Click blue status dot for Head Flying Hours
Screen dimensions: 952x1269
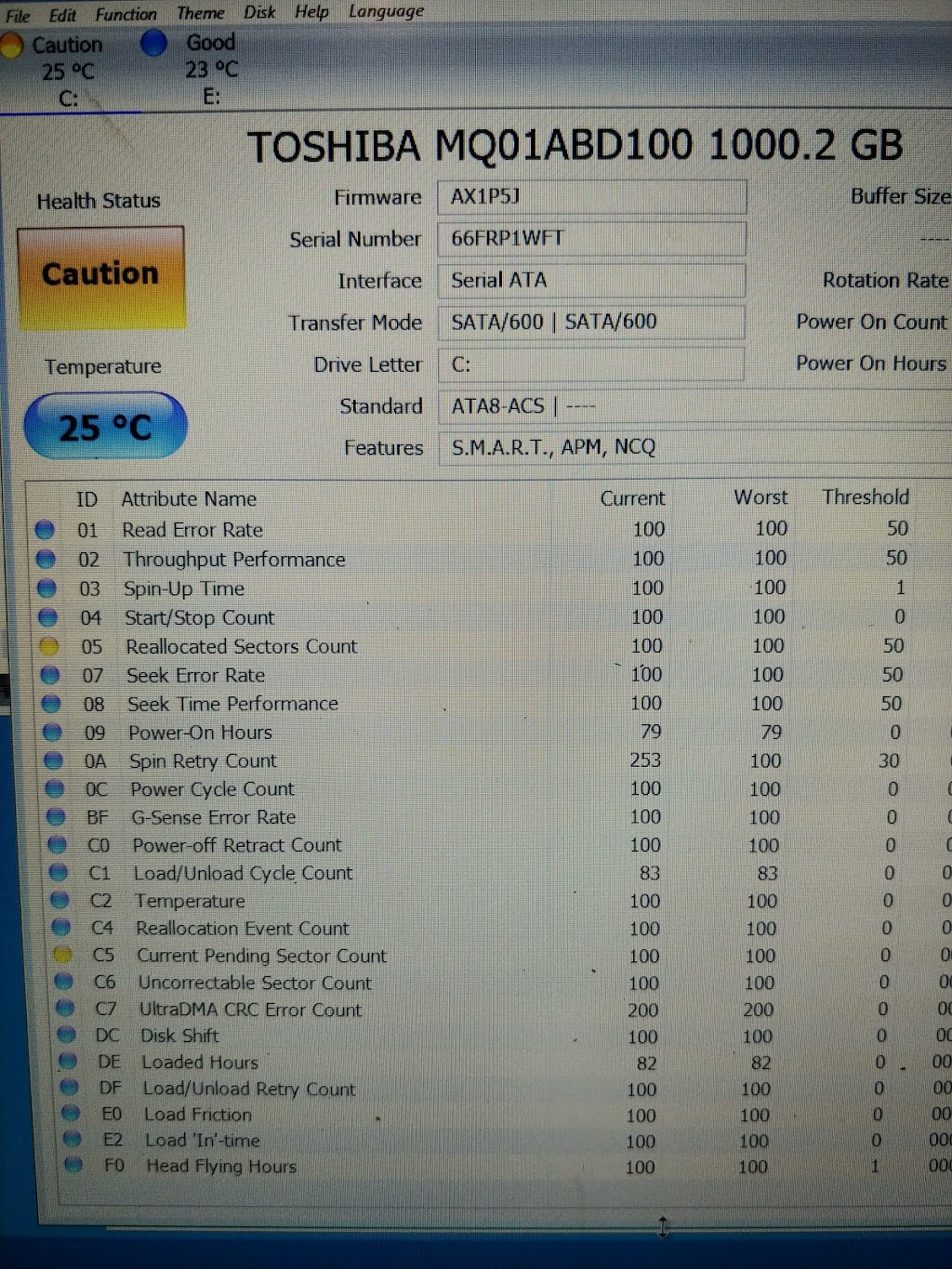coord(73,1166)
